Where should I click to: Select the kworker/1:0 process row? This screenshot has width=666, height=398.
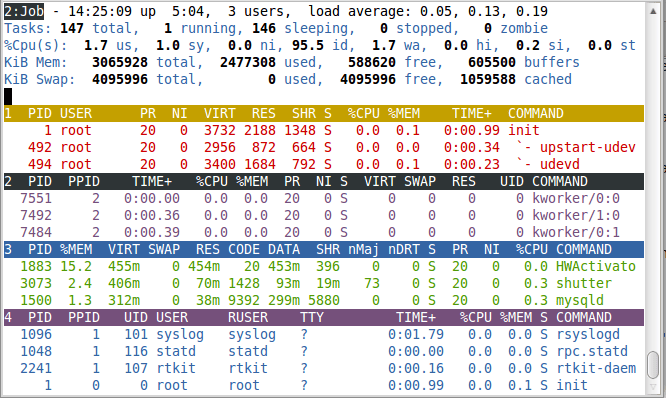click(324, 215)
